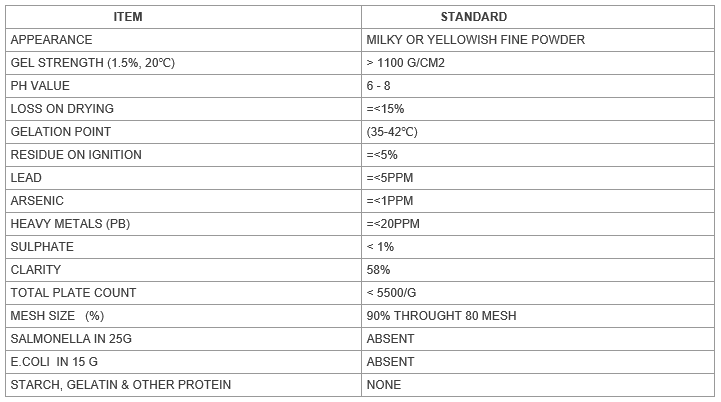Click the LOSS ON DRYING cell

click(62, 109)
